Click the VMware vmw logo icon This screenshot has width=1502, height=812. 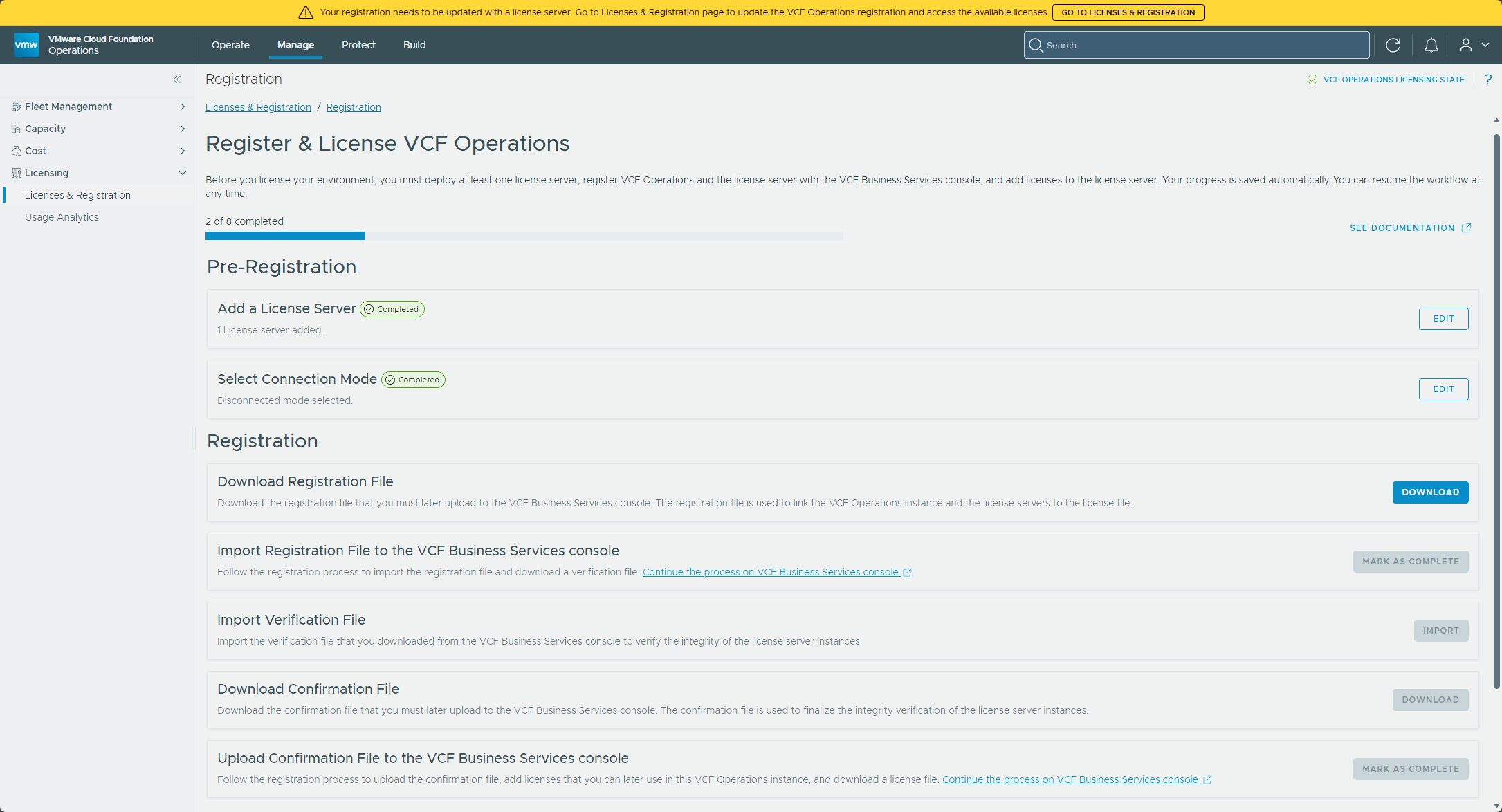tap(26, 45)
